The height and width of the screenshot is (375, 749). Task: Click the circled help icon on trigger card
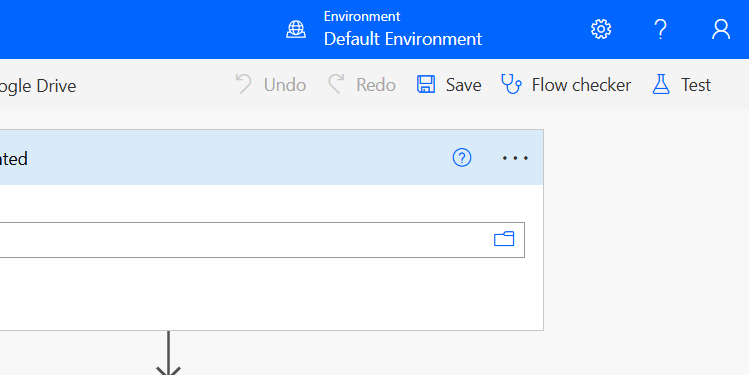(462, 158)
